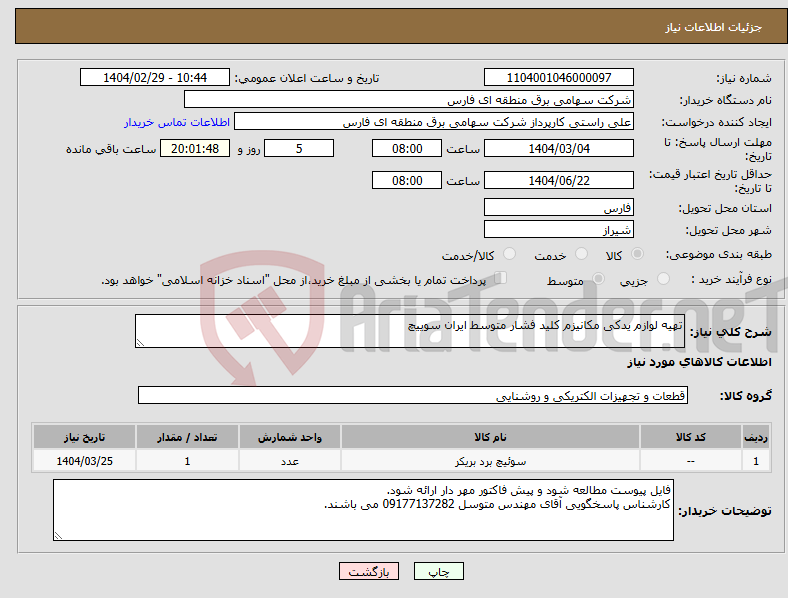788x598 pixels.
Task: Click the نام کالا column header
Action: coord(490,437)
